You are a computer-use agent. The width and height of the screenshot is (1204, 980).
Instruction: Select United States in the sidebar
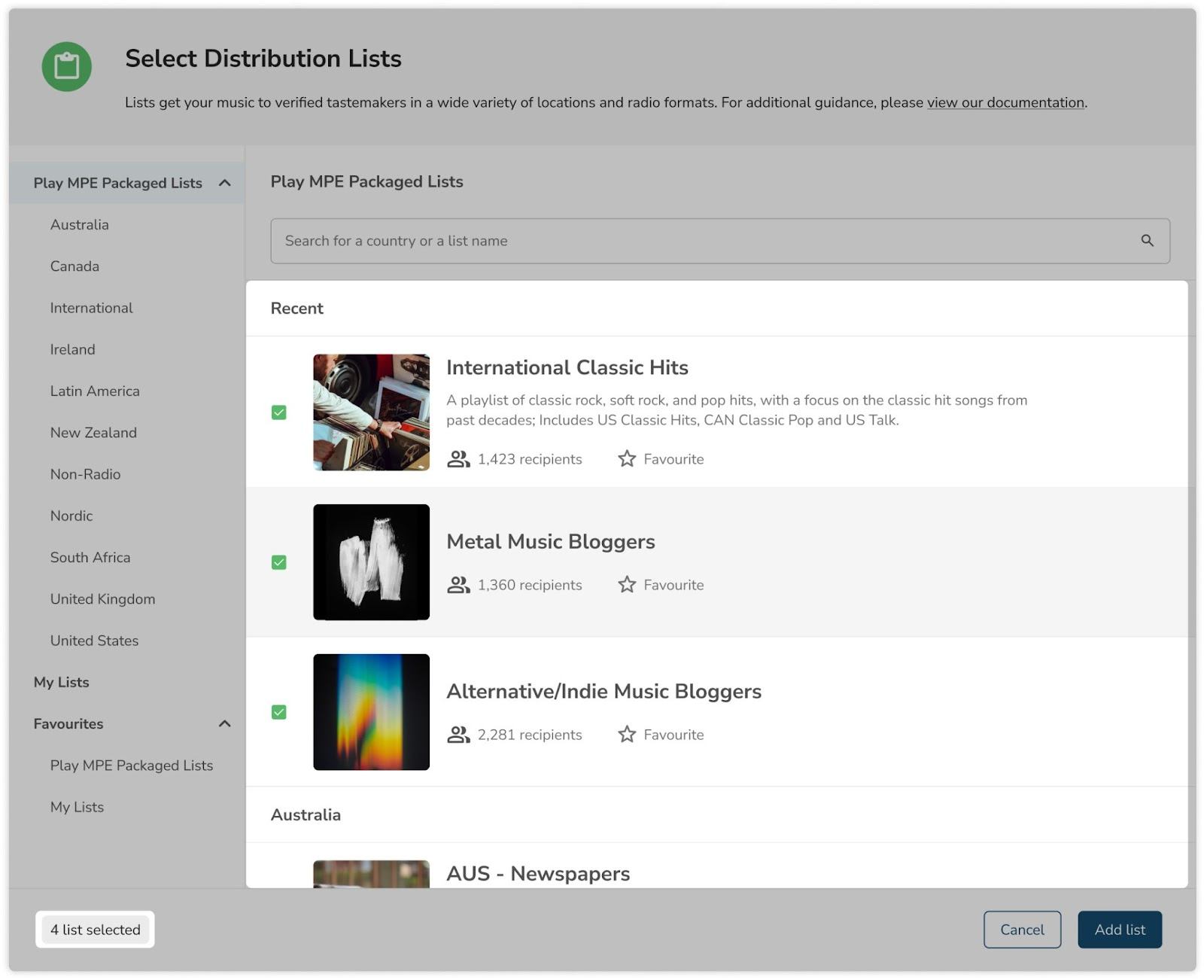point(94,641)
